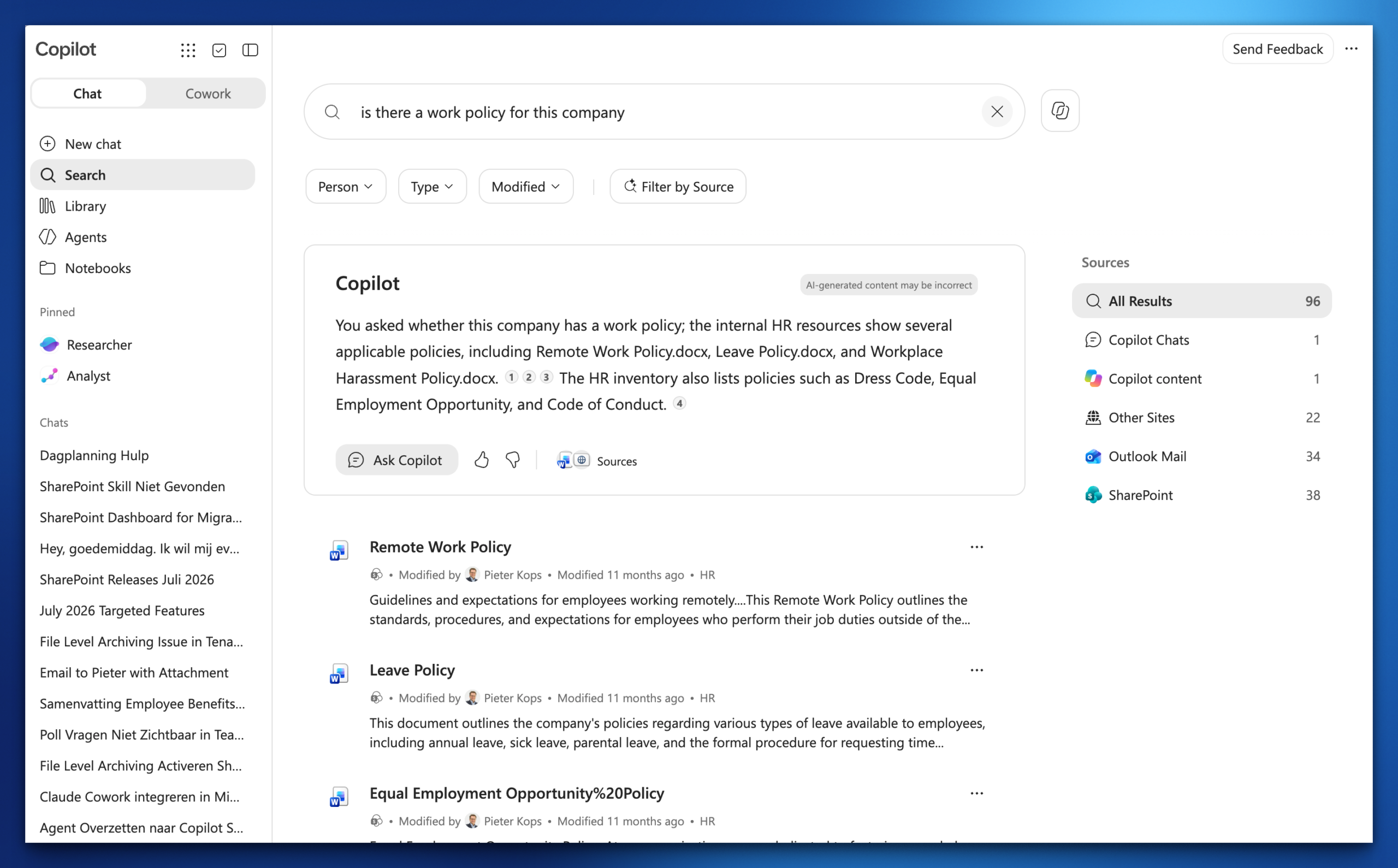Click into the search text field
This screenshot has height=868, width=1398.
[x=663, y=112]
